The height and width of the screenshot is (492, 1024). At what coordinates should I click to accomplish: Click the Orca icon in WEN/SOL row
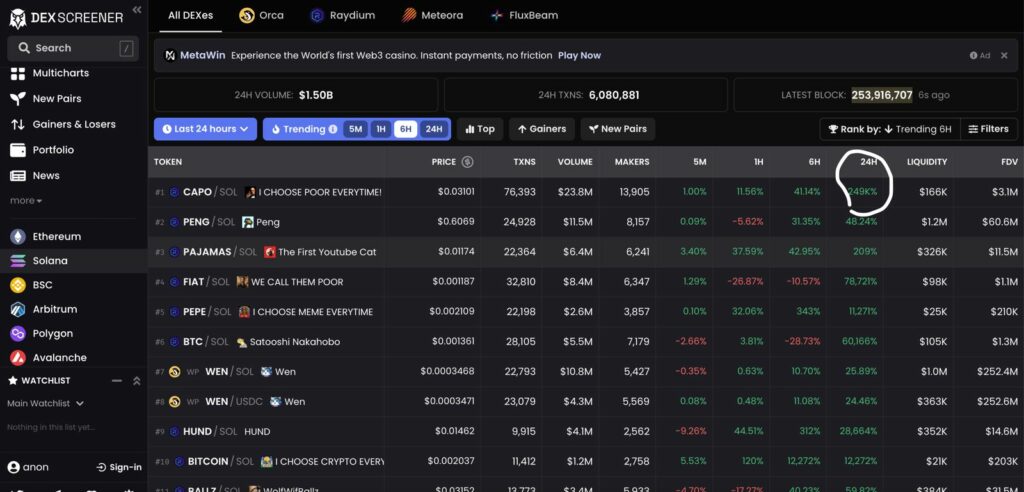174,372
